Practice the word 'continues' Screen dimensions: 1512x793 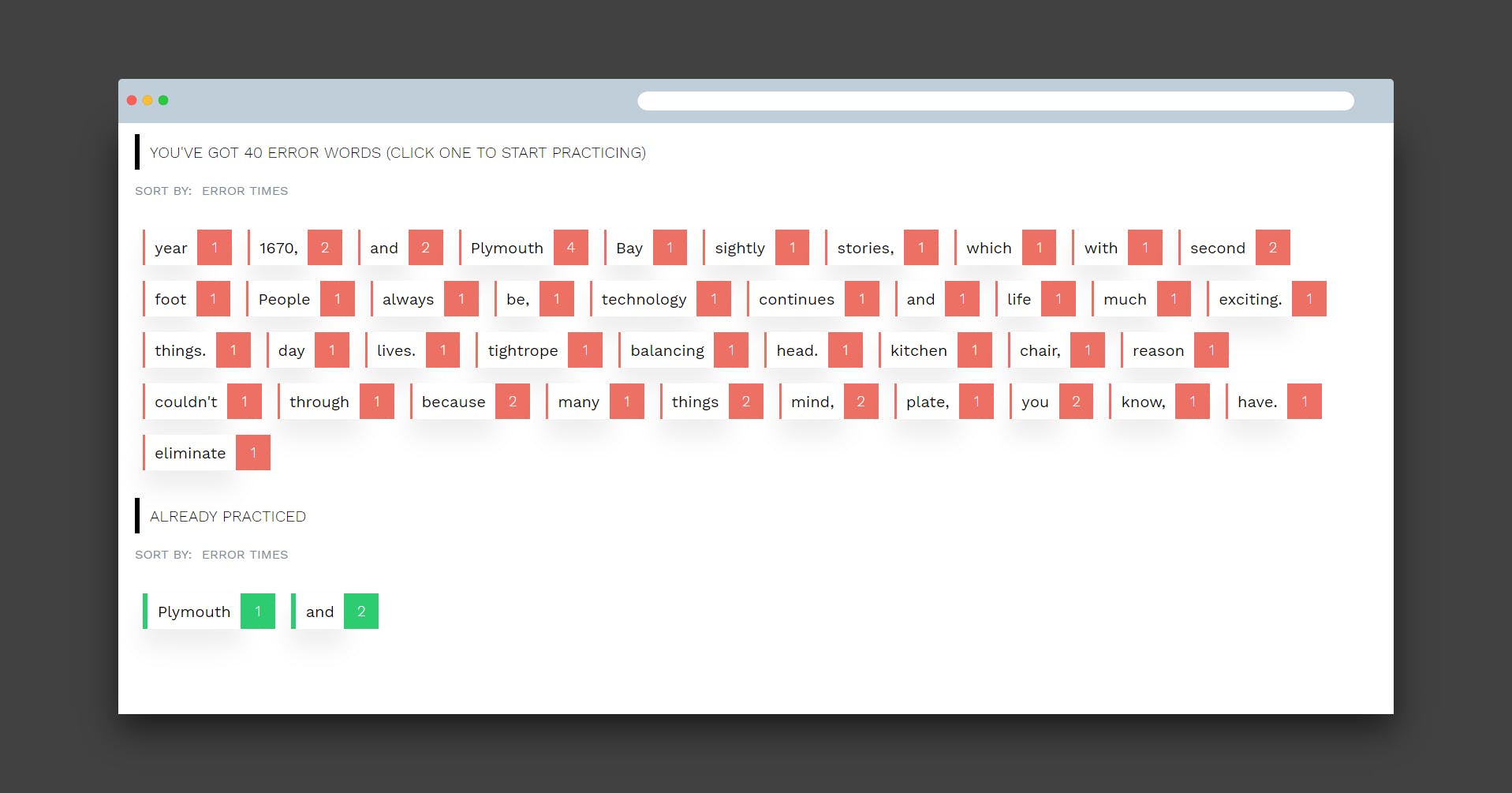click(x=813, y=299)
